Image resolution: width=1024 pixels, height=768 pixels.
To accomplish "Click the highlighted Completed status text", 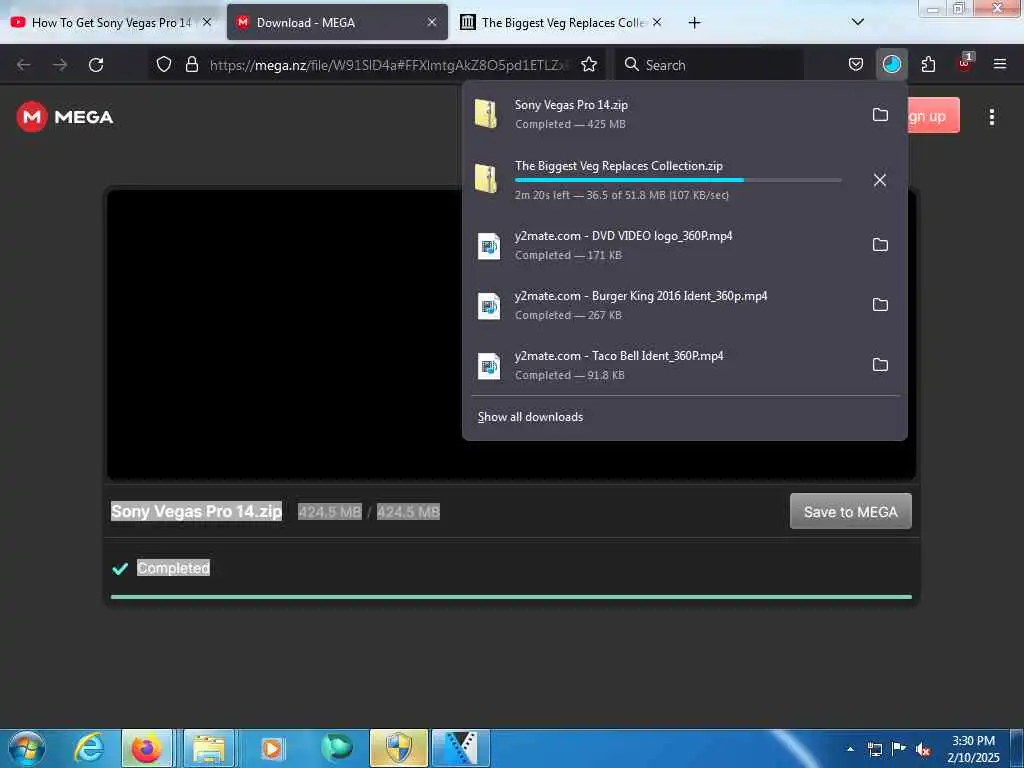I will pyautogui.click(x=173, y=568).
